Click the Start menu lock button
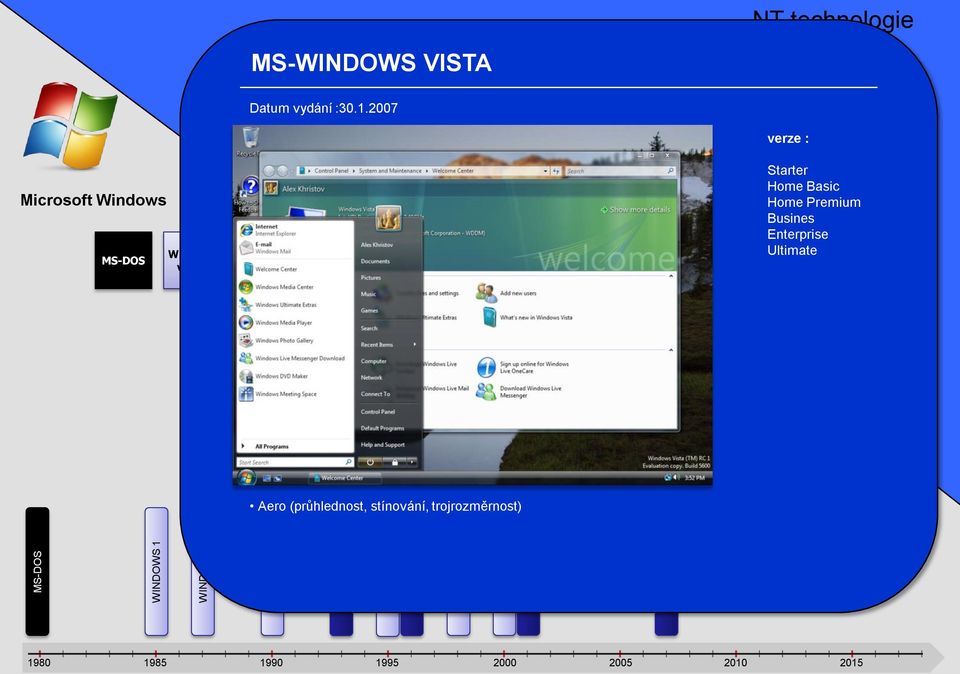The image size is (960, 674). [x=395, y=462]
